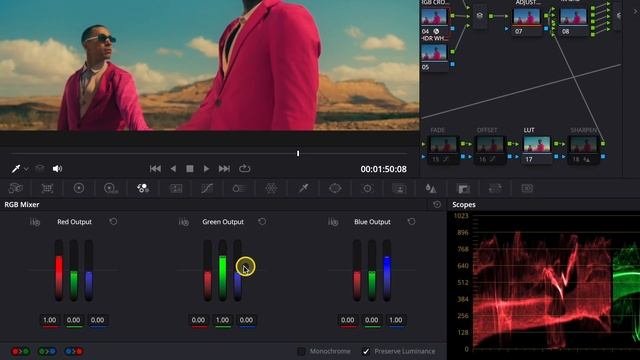Stop playback
Screen dimensions: 640x360
[x=190, y=169]
